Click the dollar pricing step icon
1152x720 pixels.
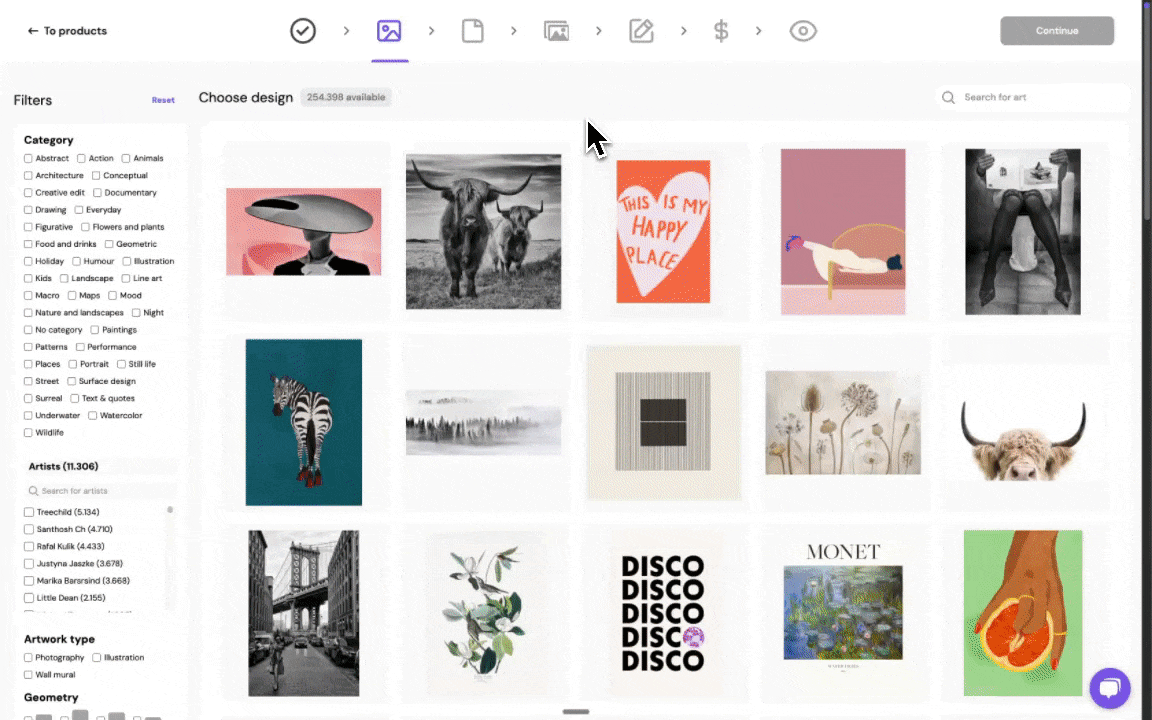point(721,31)
